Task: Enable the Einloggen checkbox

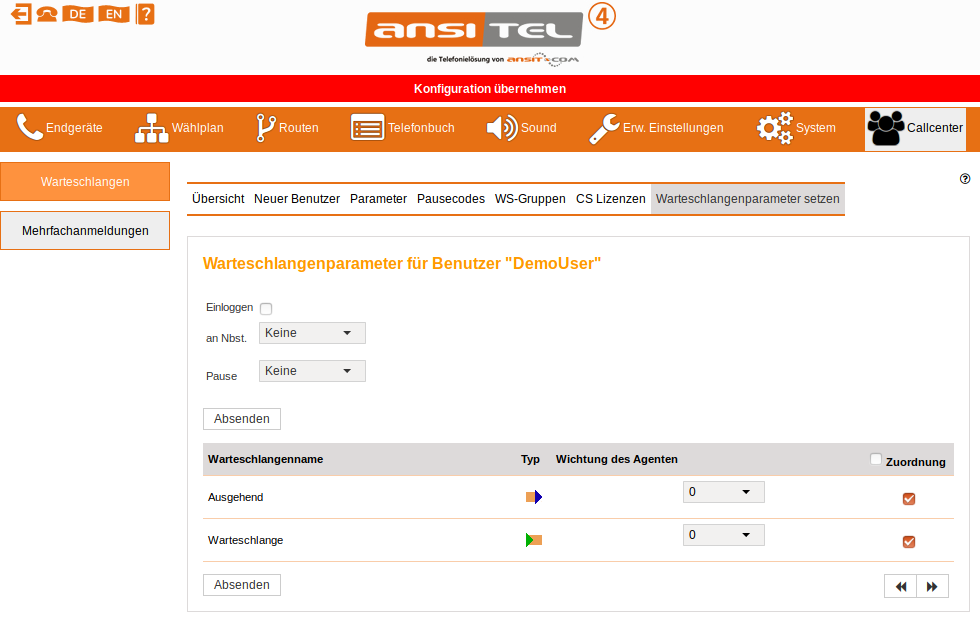Action: [266, 309]
